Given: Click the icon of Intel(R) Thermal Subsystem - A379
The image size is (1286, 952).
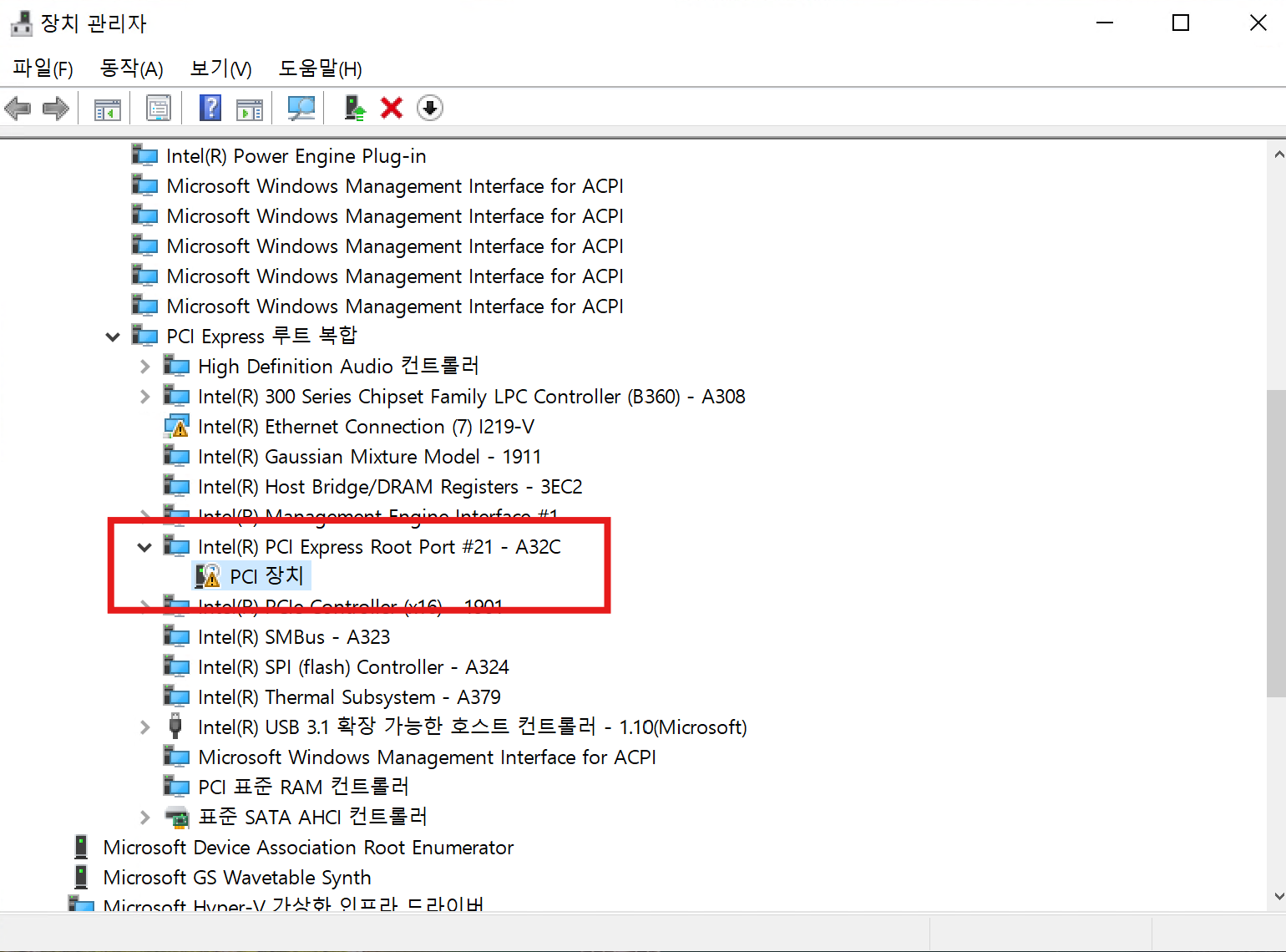Looking at the screenshot, I should (x=176, y=696).
